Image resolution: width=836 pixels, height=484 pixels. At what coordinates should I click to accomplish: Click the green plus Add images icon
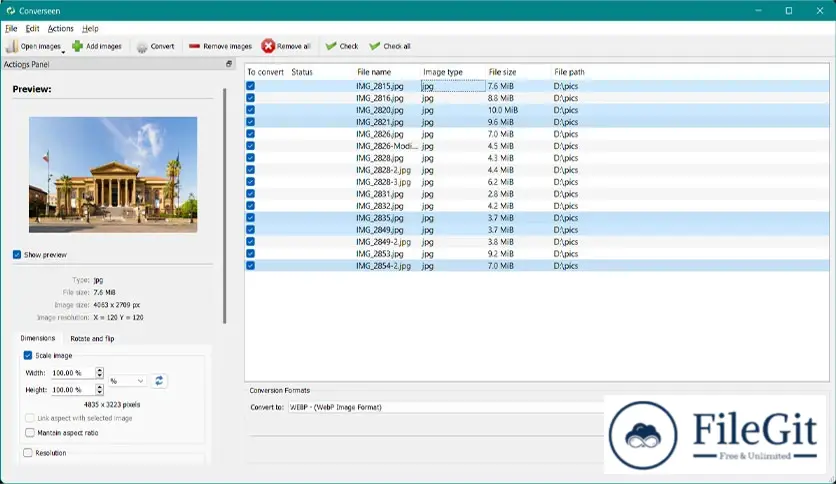tap(77, 46)
